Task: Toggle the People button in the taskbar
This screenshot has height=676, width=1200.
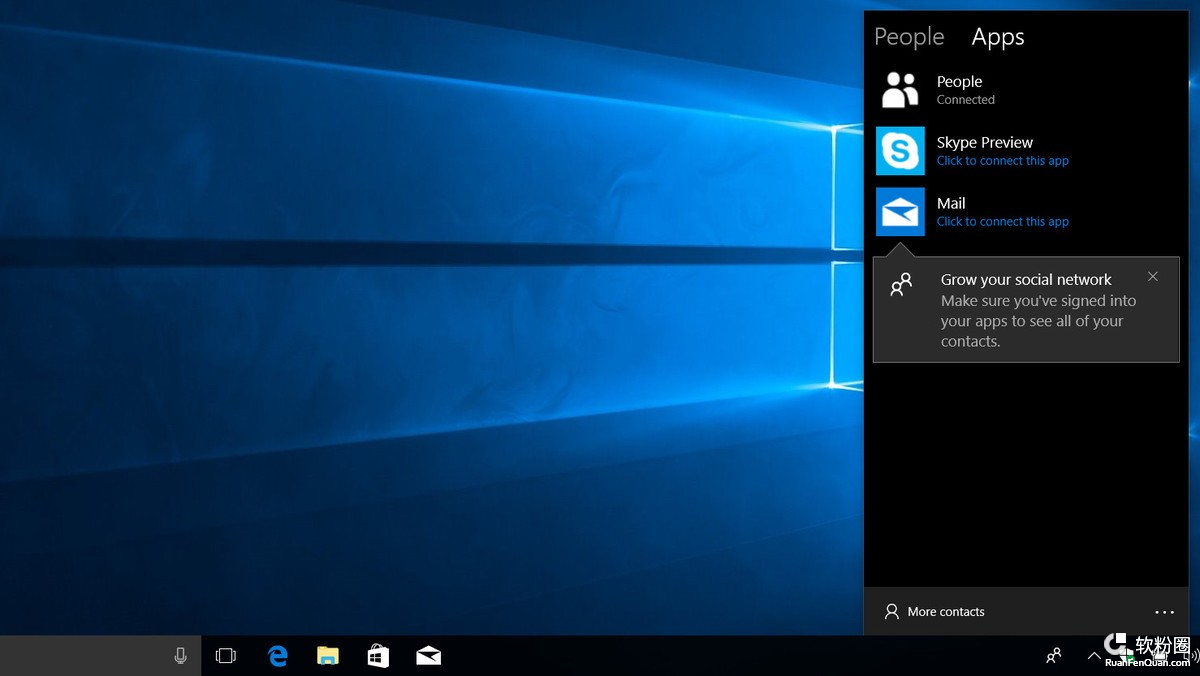Action: coord(1053,656)
